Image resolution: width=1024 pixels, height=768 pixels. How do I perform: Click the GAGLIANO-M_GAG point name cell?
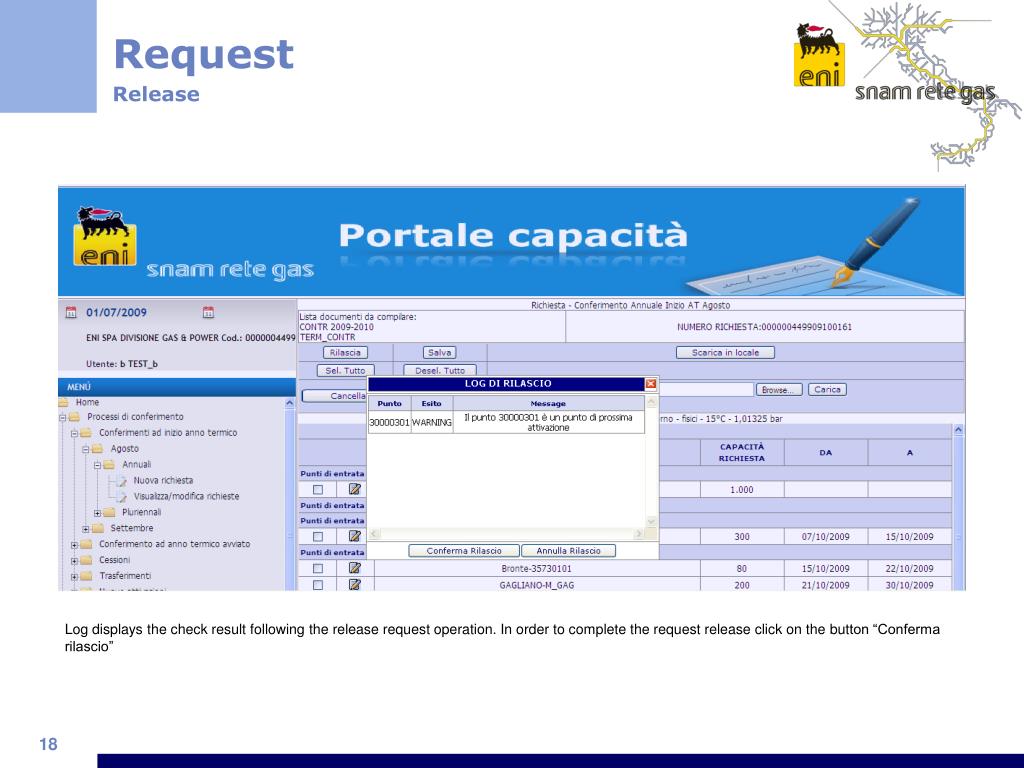click(x=536, y=584)
